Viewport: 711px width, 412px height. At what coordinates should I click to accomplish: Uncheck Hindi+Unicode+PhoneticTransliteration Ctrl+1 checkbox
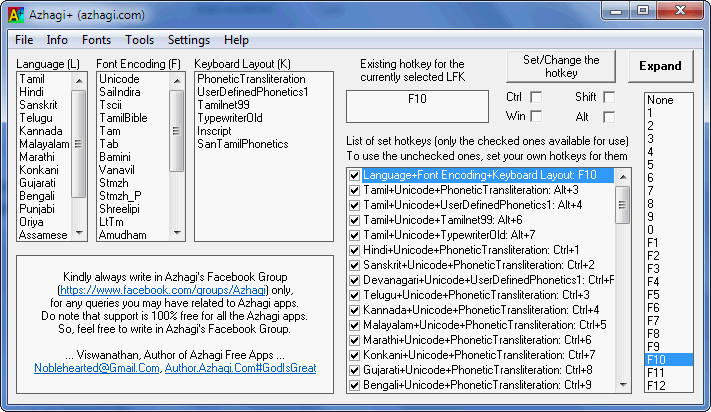(x=355, y=250)
